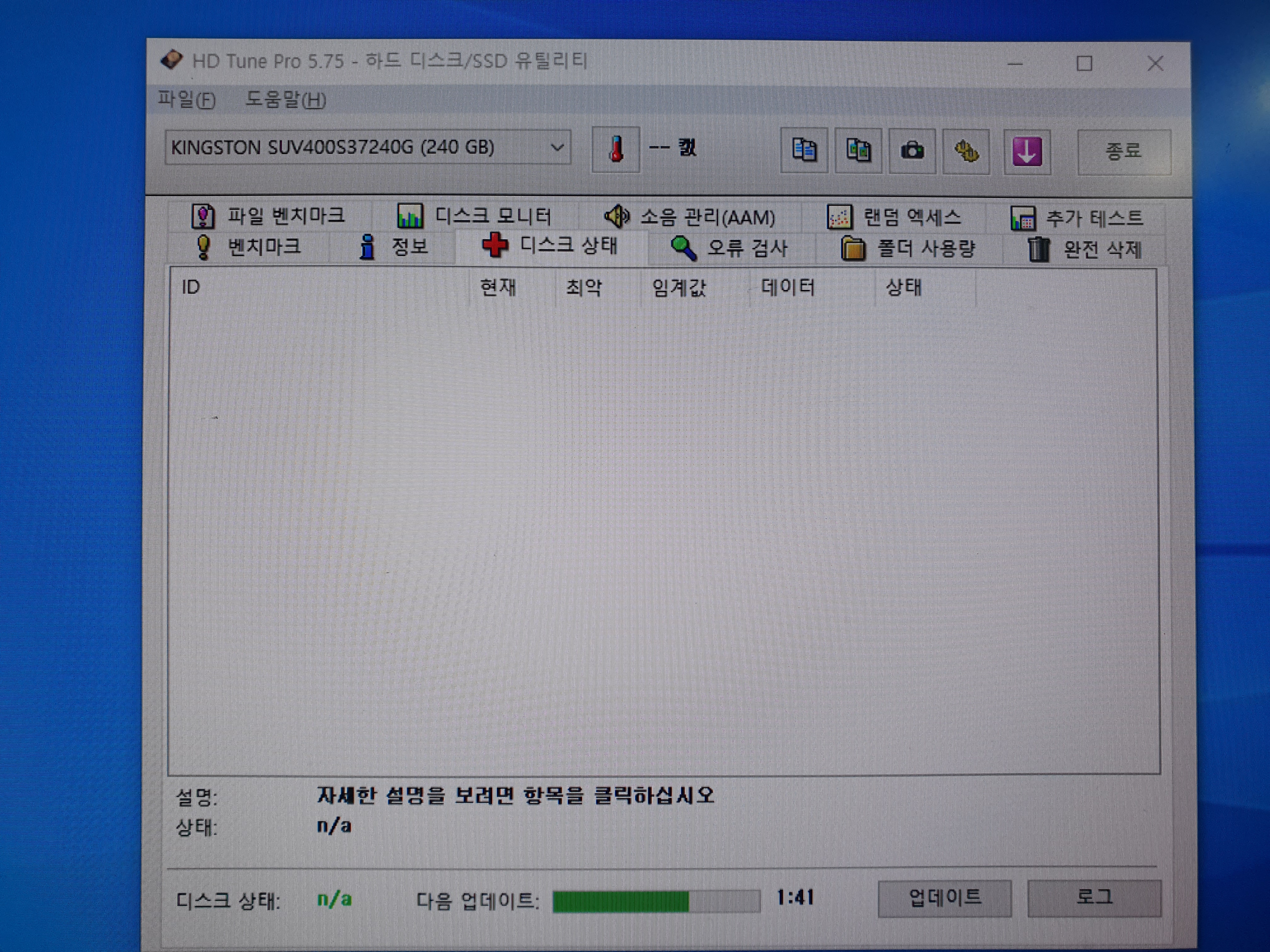Maximize the HD Tune Pro window
The image size is (1270, 952).
pyautogui.click(x=1084, y=64)
